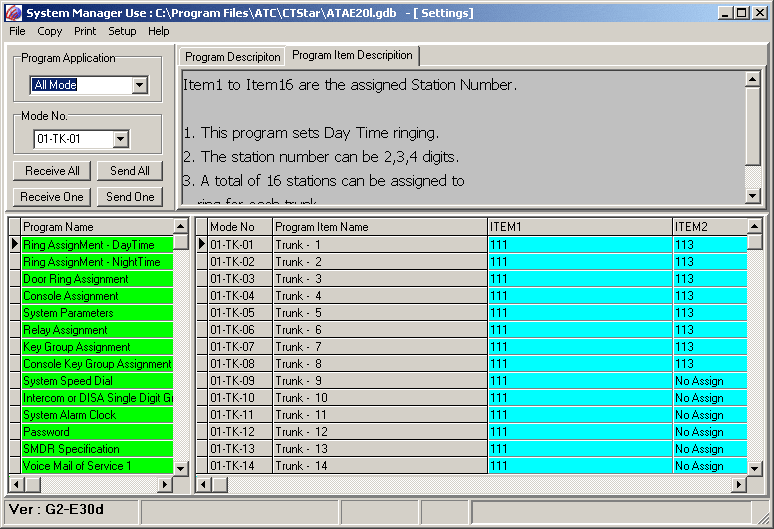Click the Trunk - 10 item name cell
The image size is (774, 529).
(x=380, y=398)
